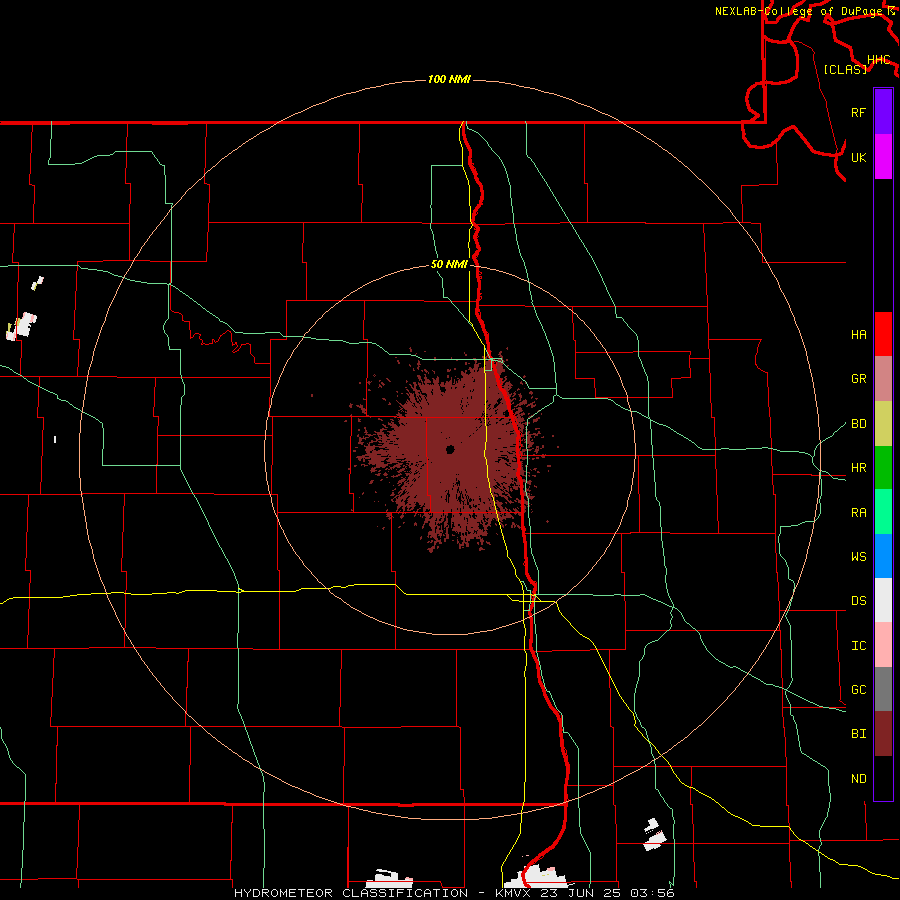The image size is (900, 900).
Task: Click the BI legend label
Action: [x=858, y=734]
